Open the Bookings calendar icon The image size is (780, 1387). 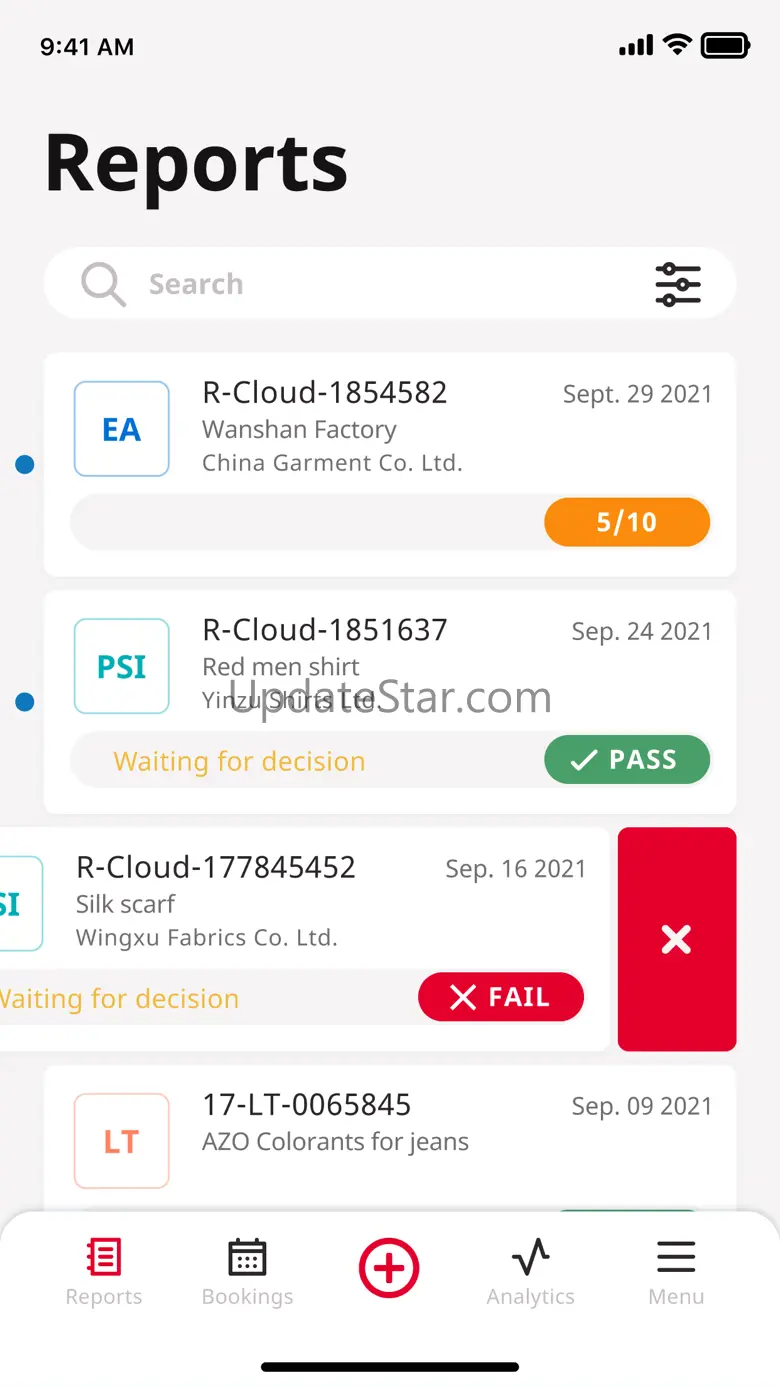click(247, 1257)
